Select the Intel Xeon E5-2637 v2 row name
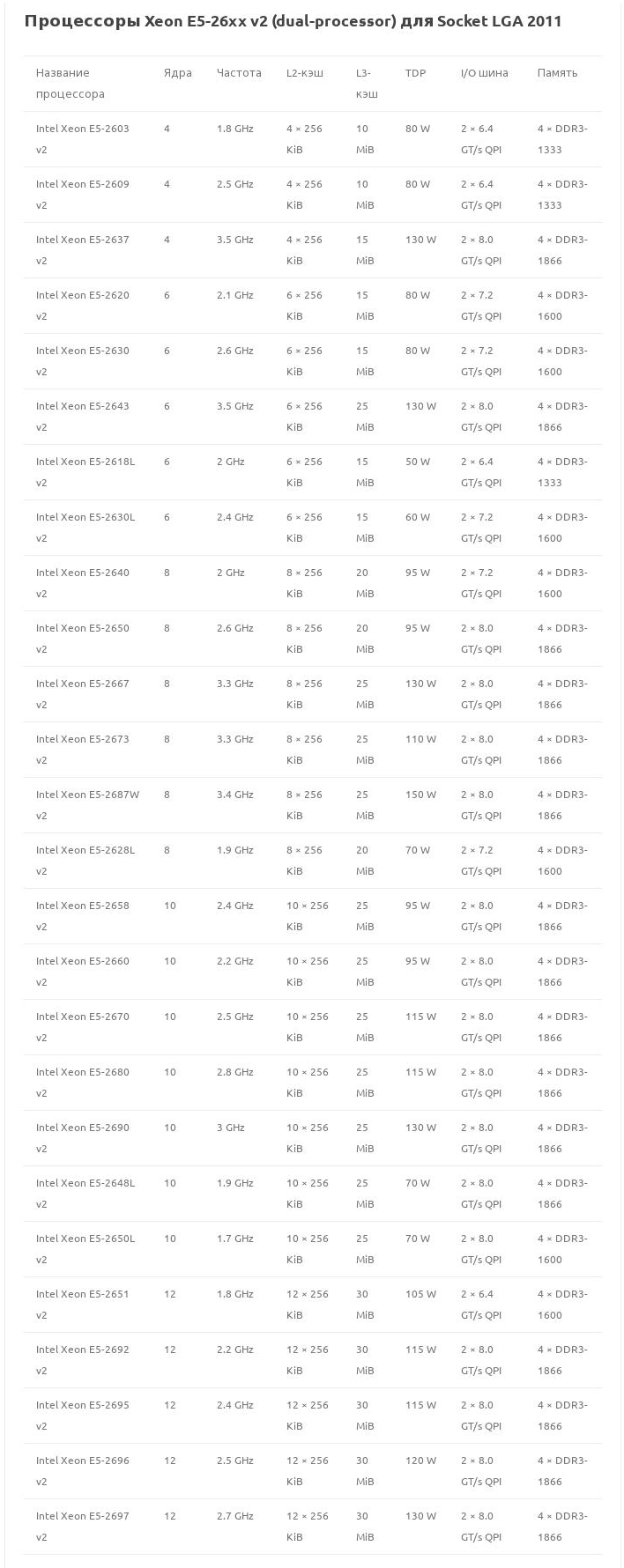The image size is (624, 1568). click(x=82, y=249)
